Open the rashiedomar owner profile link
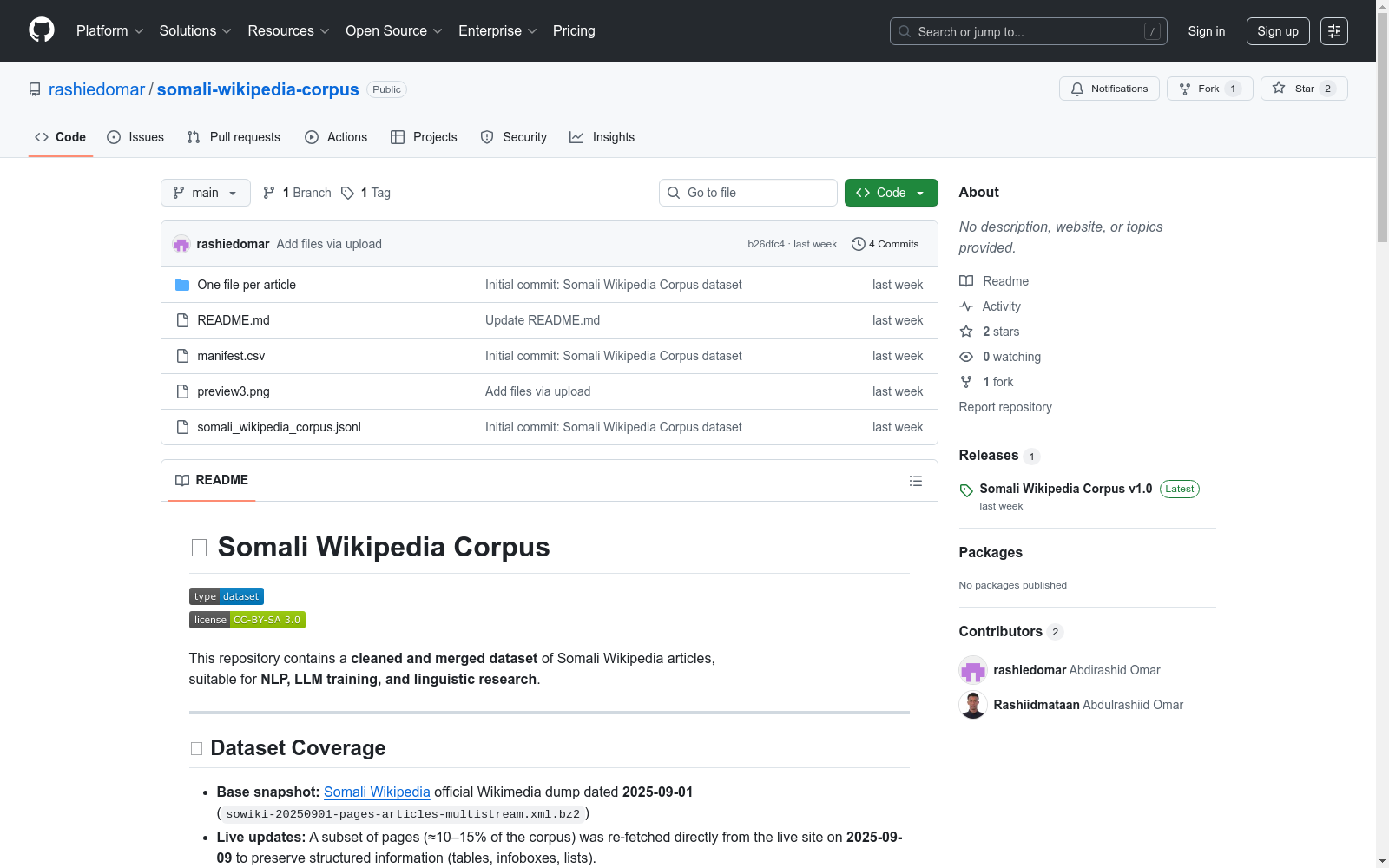The image size is (1389, 868). click(x=96, y=89)
